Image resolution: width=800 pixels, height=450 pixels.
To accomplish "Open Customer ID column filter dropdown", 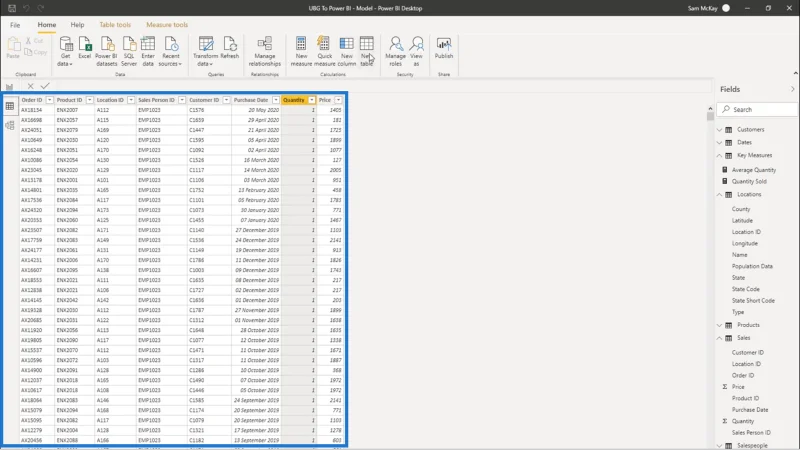I will (226, 100).
